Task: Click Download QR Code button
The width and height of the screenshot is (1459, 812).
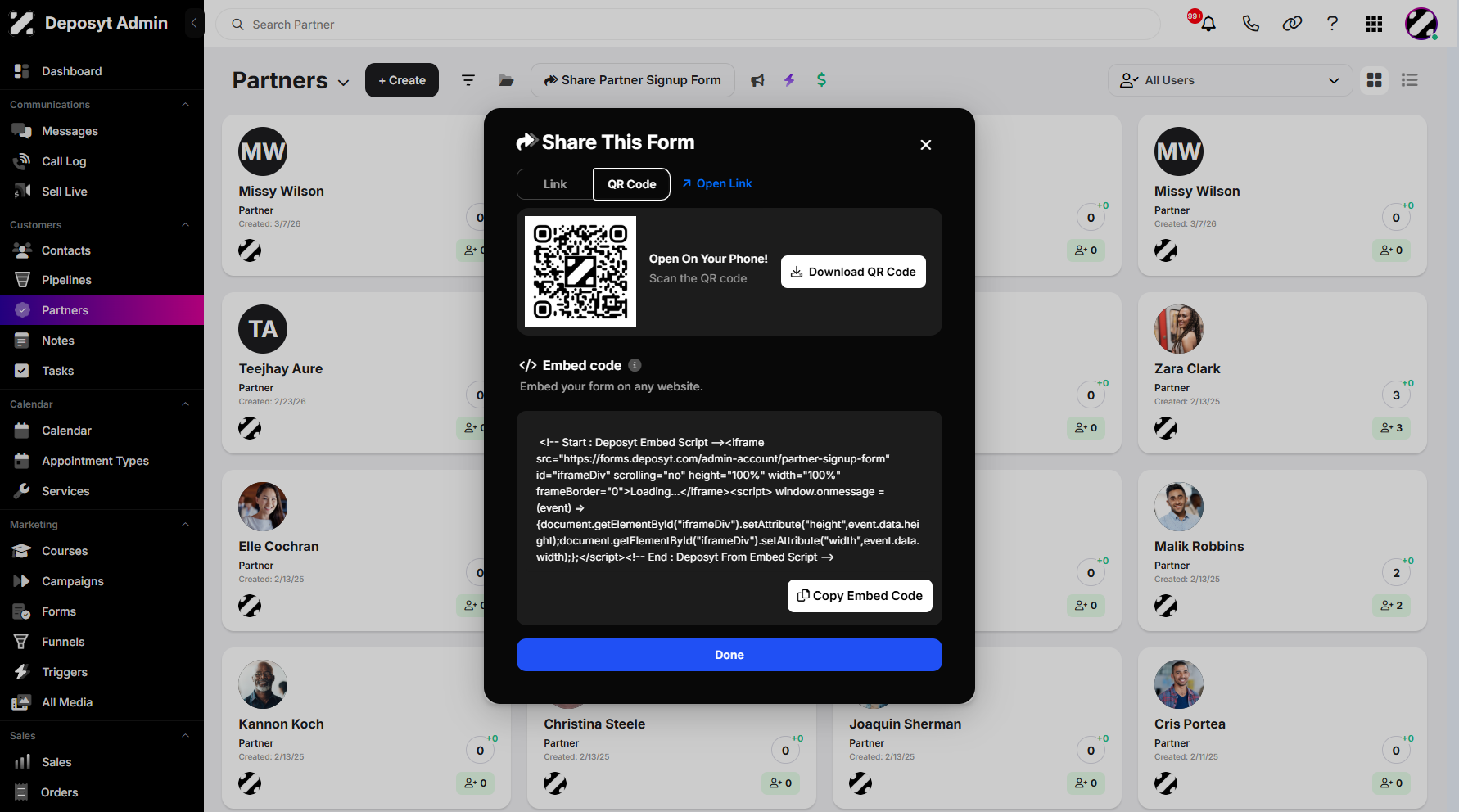Action: pos(853,272)
